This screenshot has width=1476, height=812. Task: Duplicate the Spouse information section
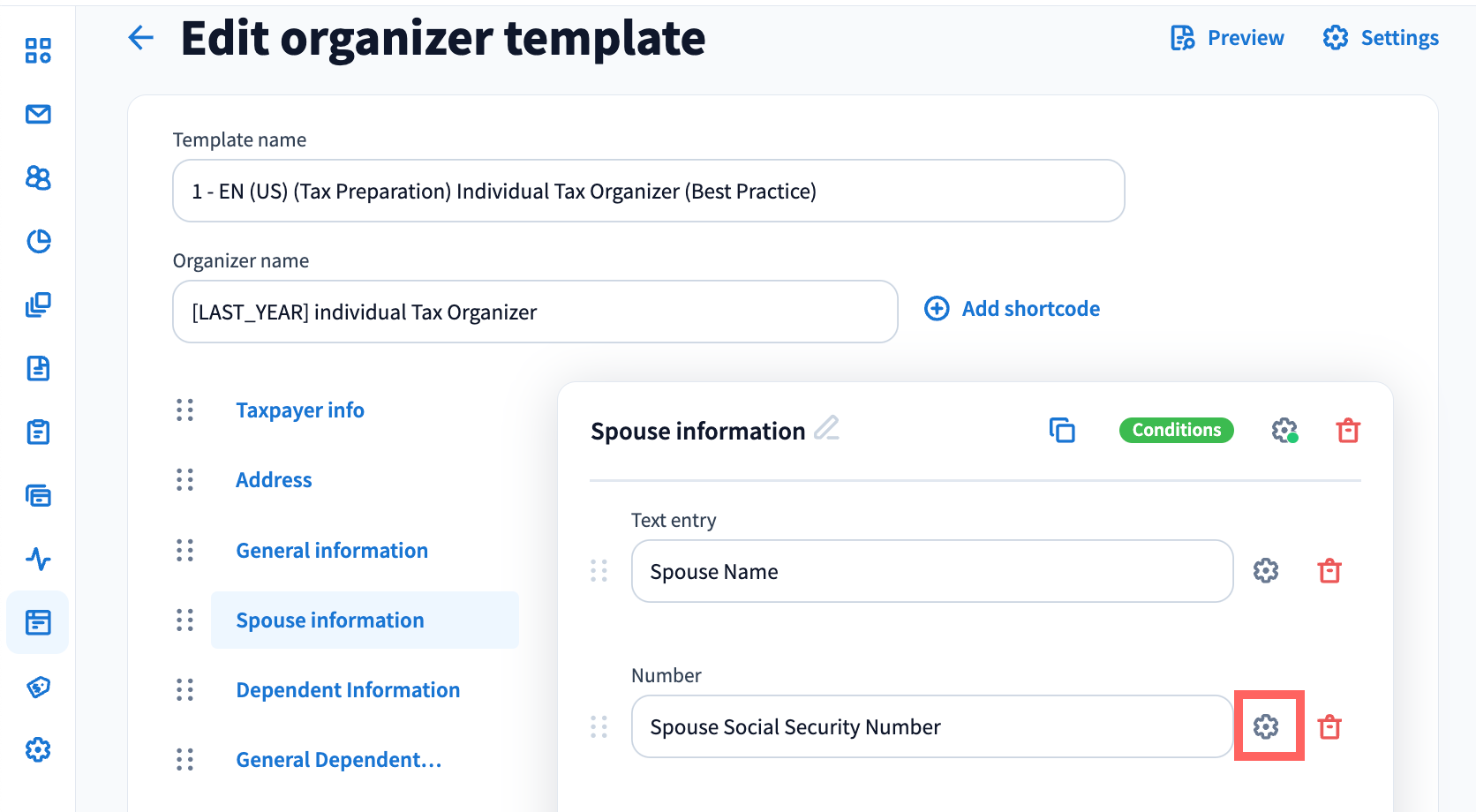tap(1062, 431)
